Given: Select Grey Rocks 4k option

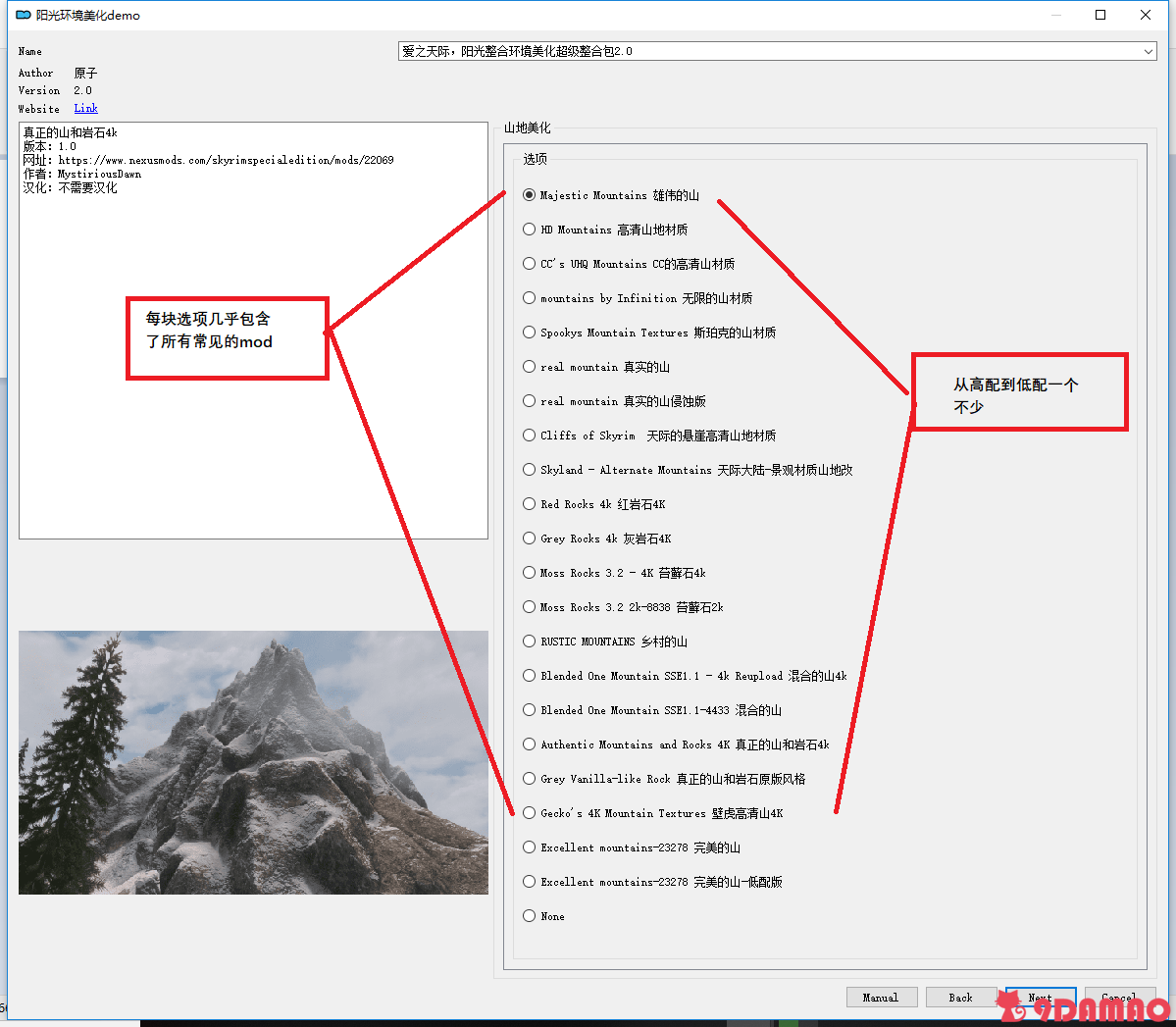Looking at the screenshot, I should tap(530, 539).
